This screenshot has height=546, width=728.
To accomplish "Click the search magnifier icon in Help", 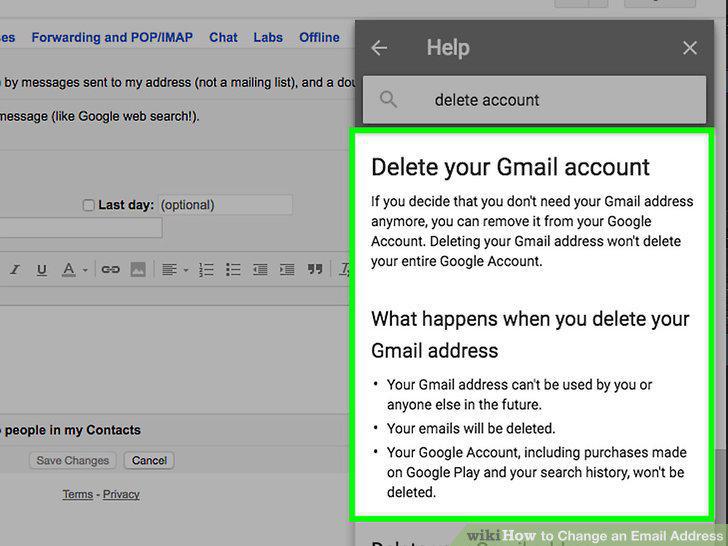I will 388,100.
